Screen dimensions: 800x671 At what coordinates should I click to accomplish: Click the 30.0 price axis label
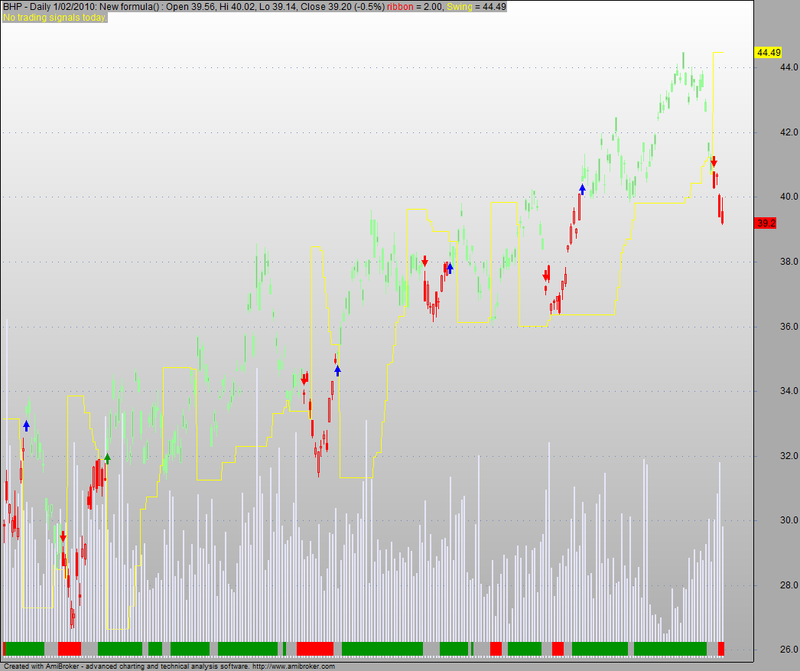(x=789, y=520)
